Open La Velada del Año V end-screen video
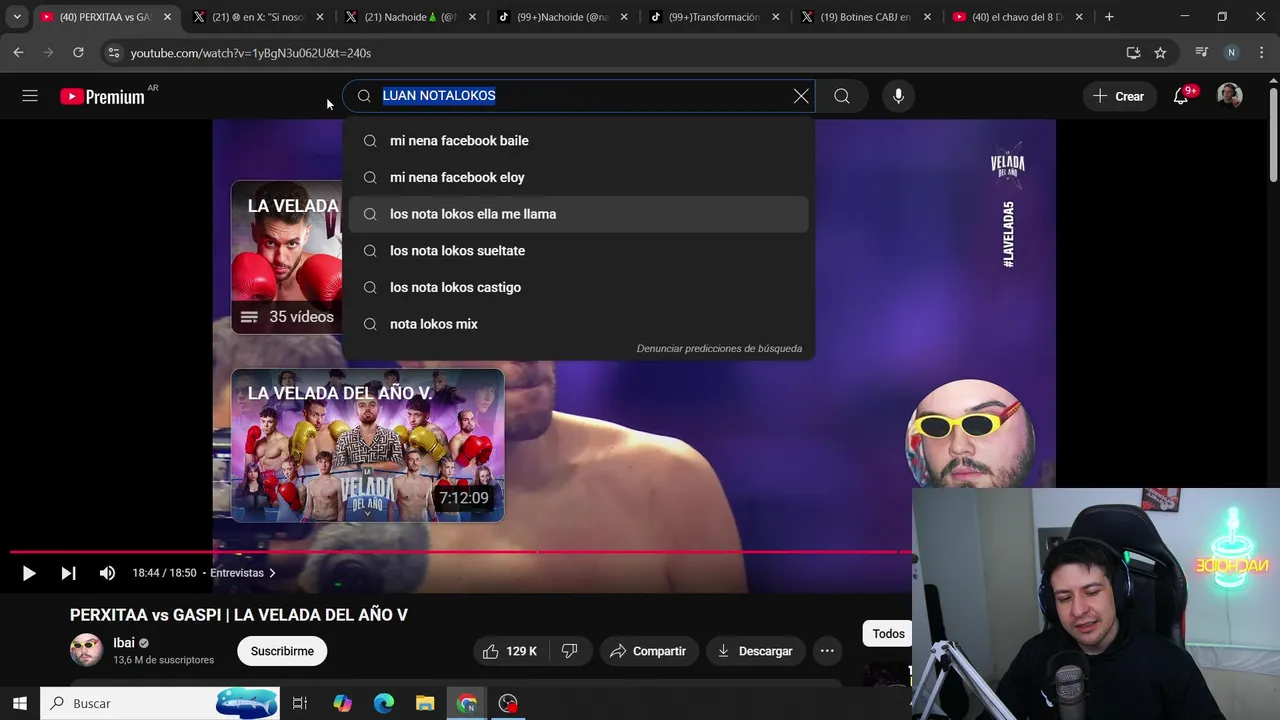 (x=368, y=446)
